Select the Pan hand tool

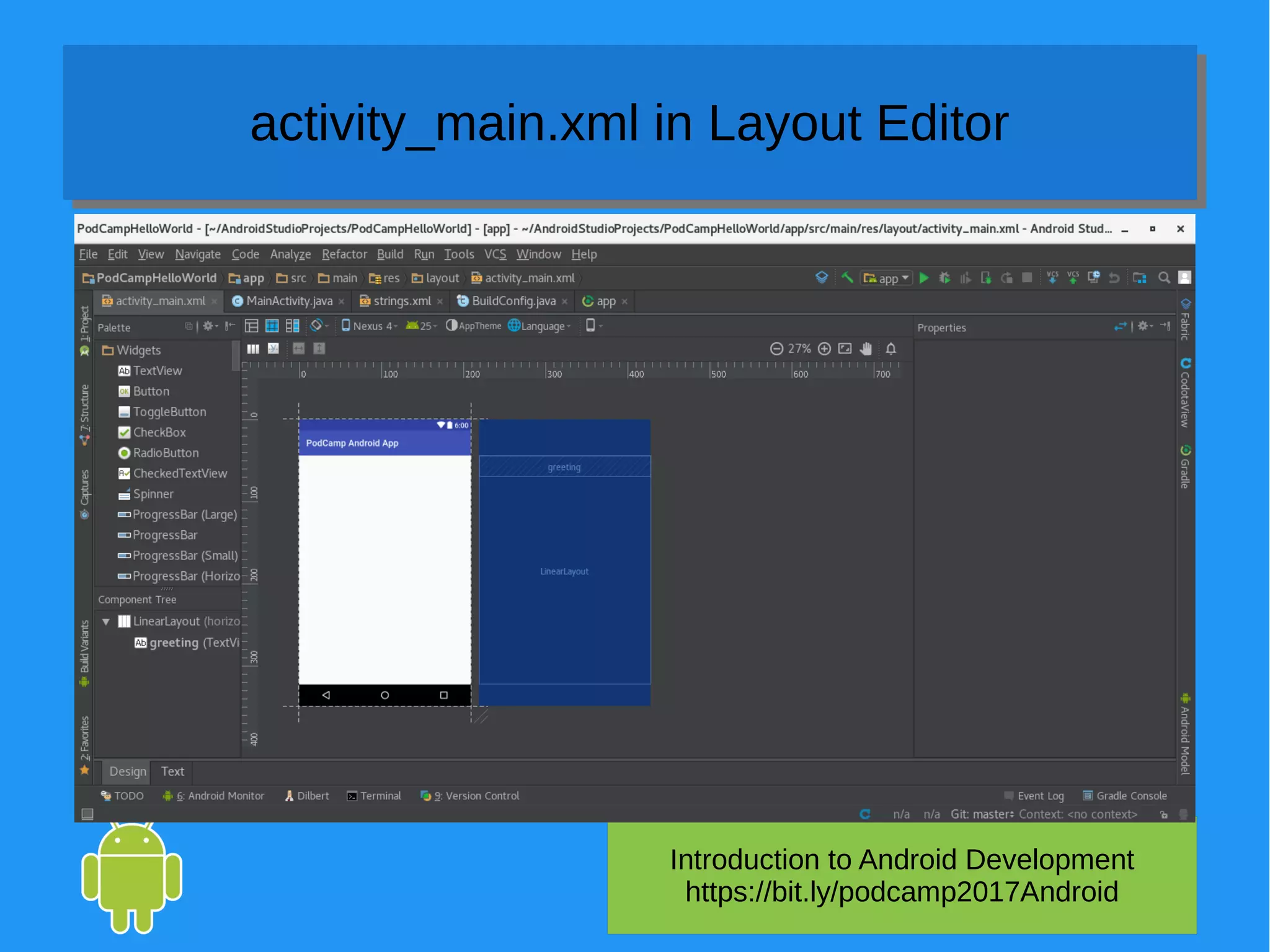coord(866,349)
